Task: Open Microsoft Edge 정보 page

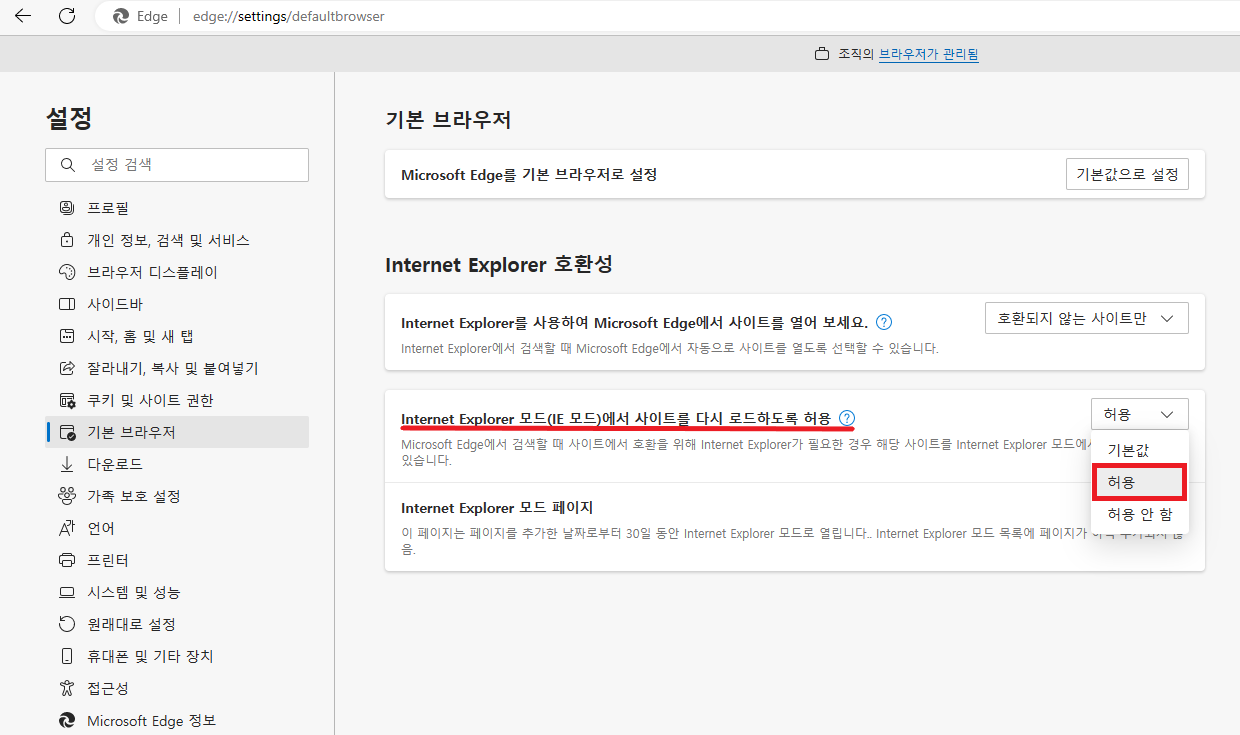Action: click(177, 720)
